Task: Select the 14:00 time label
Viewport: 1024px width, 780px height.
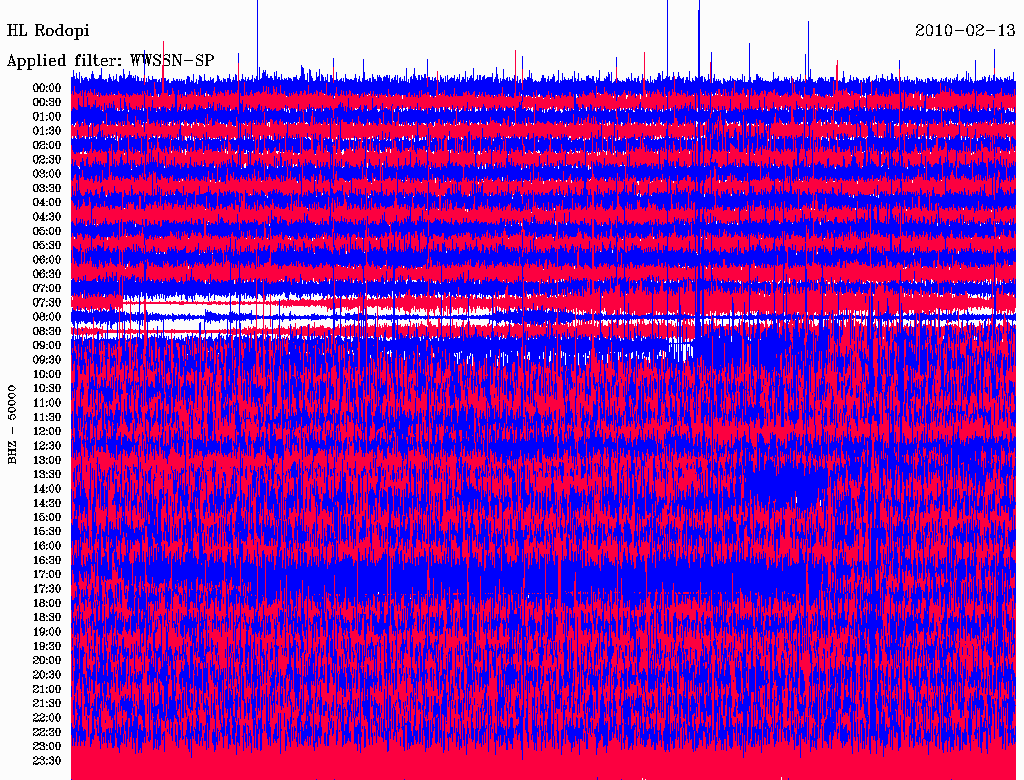Action: coord(47,489)
